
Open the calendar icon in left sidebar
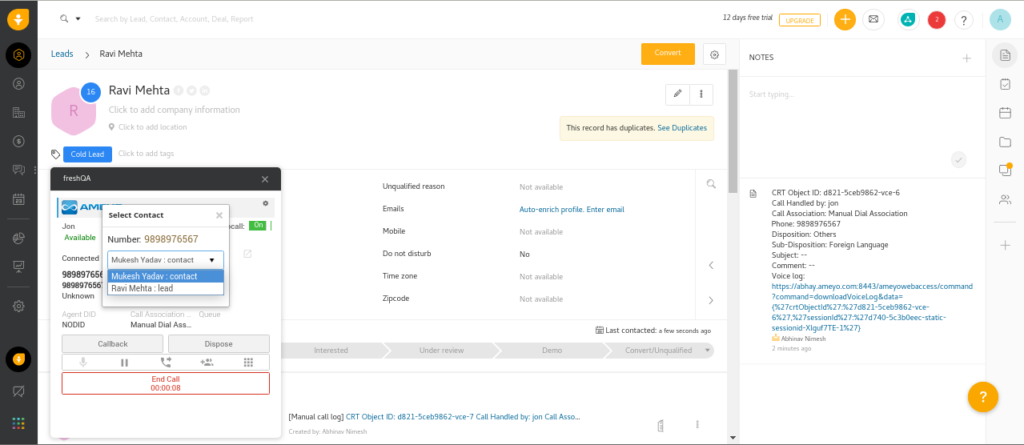coord(19,199)
